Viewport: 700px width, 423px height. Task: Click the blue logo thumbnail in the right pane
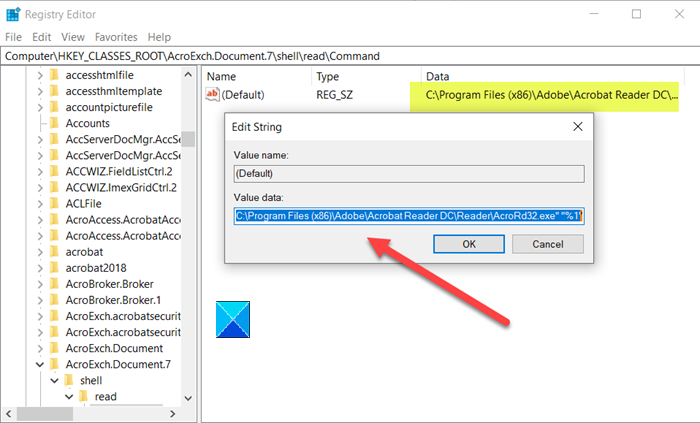coord(233,319)
